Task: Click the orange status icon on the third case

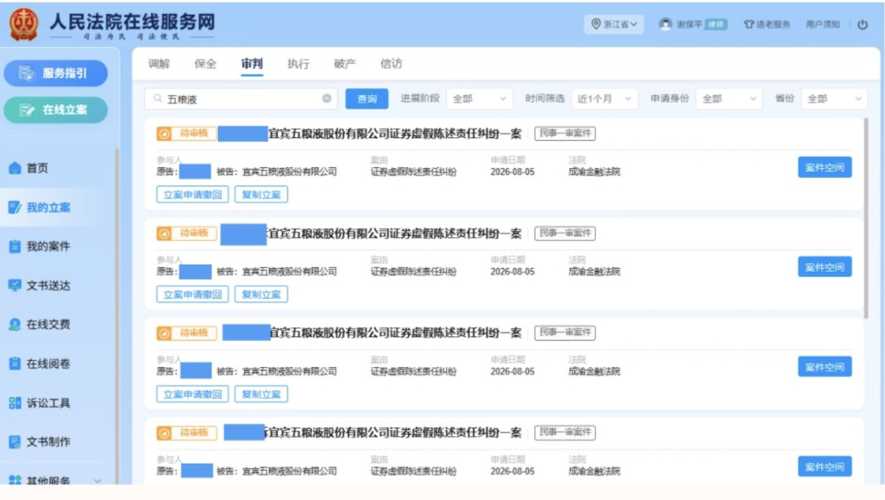Action: point(164,333)
